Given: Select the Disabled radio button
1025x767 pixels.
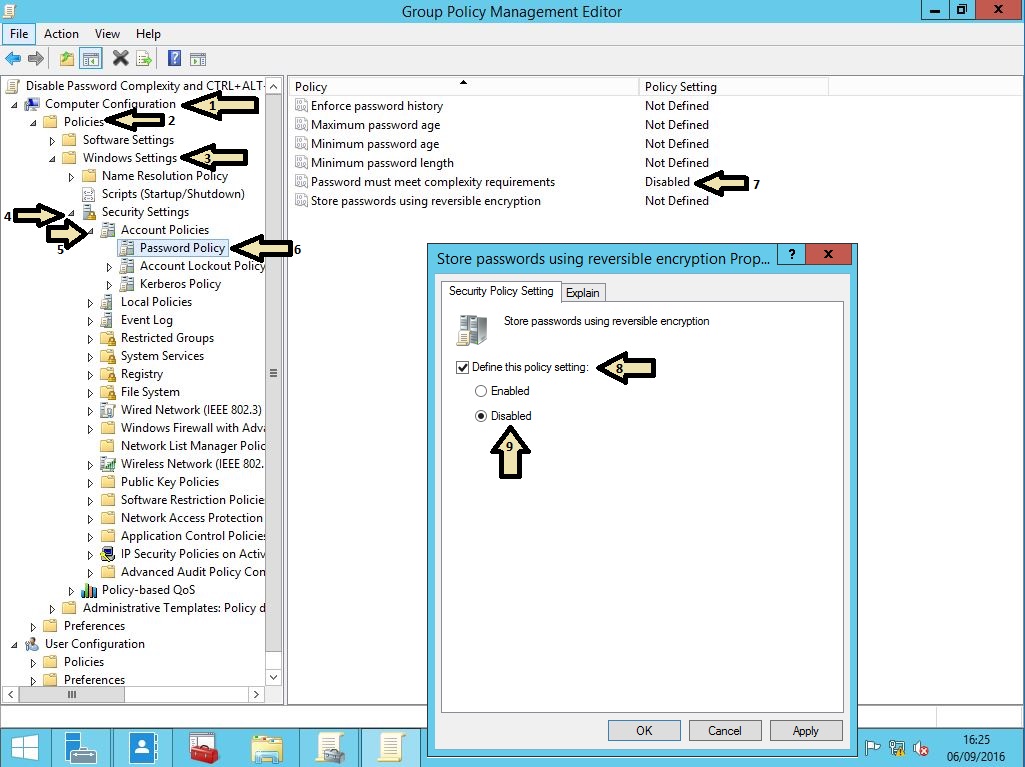Looking at the screenshot, I should [479, 416].
